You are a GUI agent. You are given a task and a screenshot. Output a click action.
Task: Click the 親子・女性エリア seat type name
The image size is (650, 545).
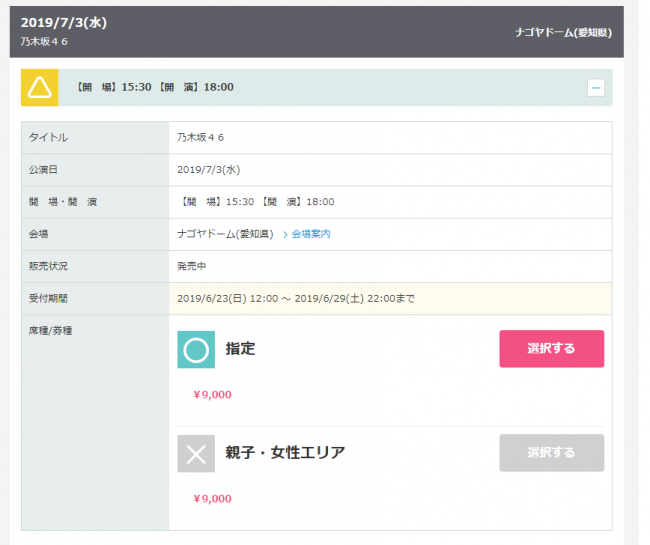[285, 453]
